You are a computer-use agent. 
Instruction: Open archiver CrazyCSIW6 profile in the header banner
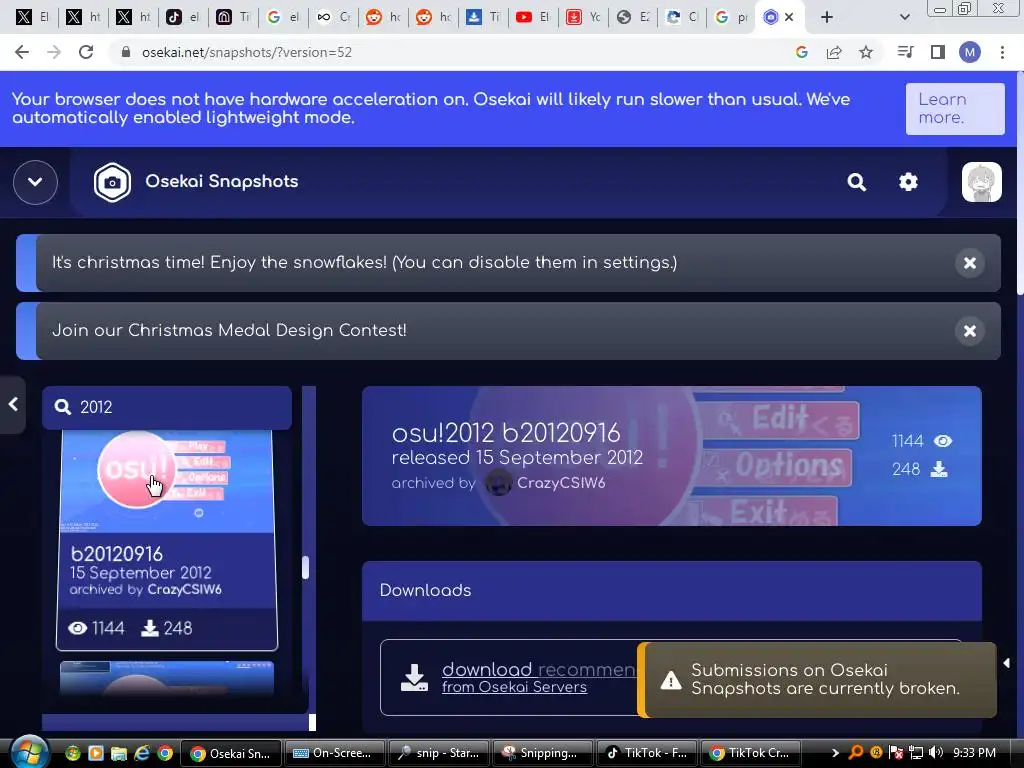(x=561, y=483)
